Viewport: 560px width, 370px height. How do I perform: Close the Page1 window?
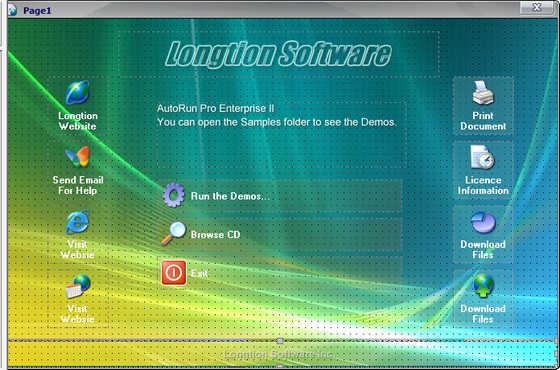click(536, 8)
